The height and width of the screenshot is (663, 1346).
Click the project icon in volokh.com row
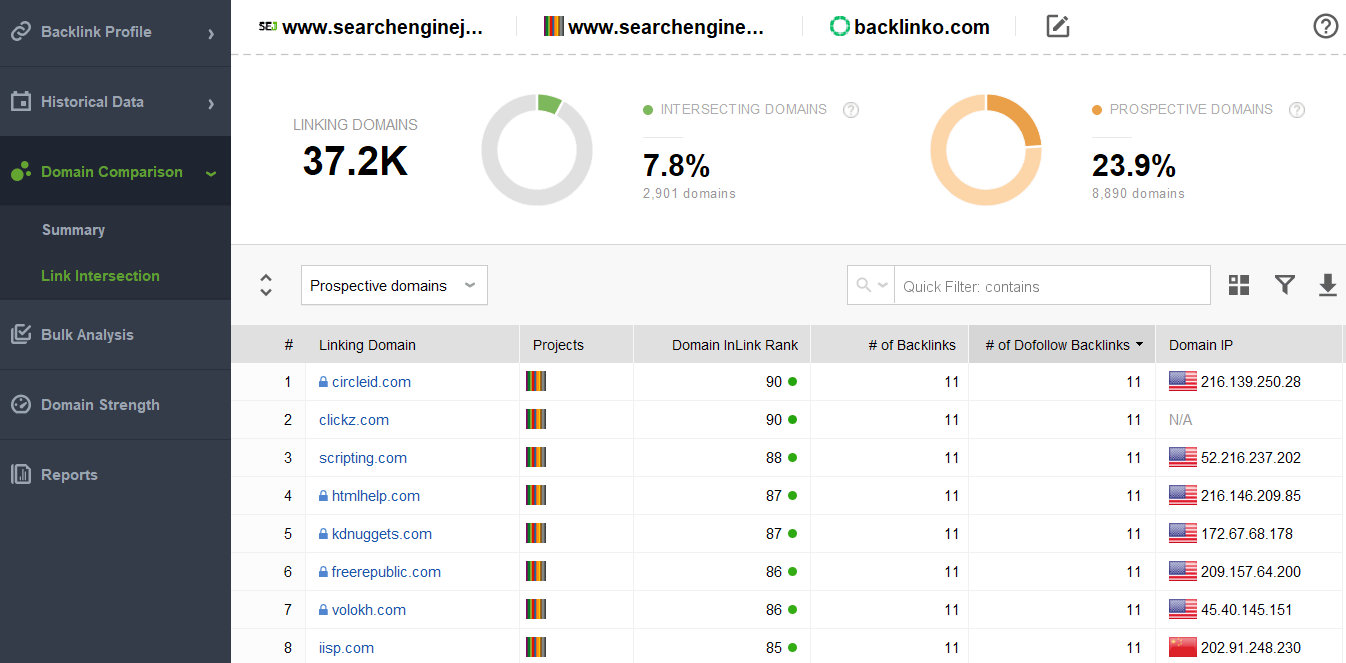(536, 610)
